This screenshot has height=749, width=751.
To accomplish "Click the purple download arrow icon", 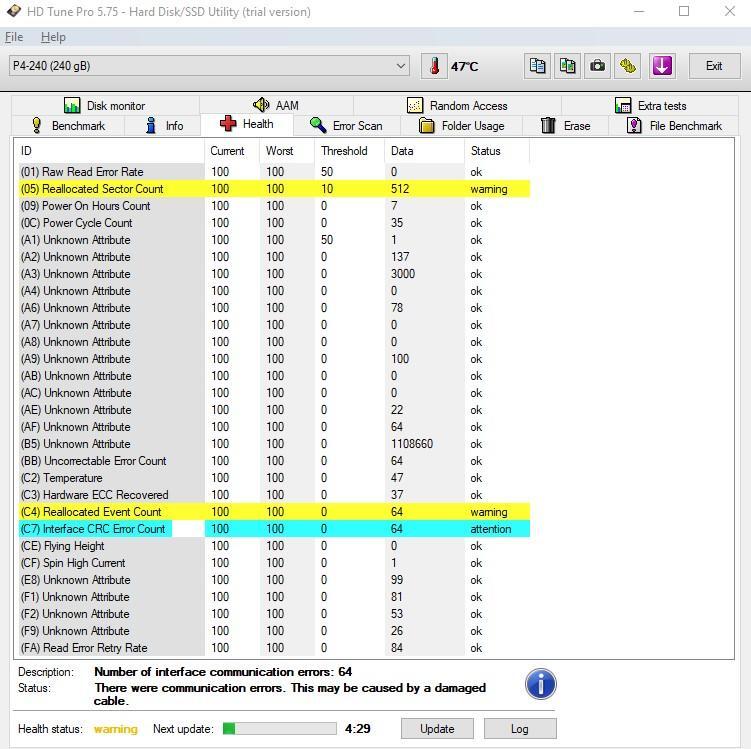I will [662, 66].
